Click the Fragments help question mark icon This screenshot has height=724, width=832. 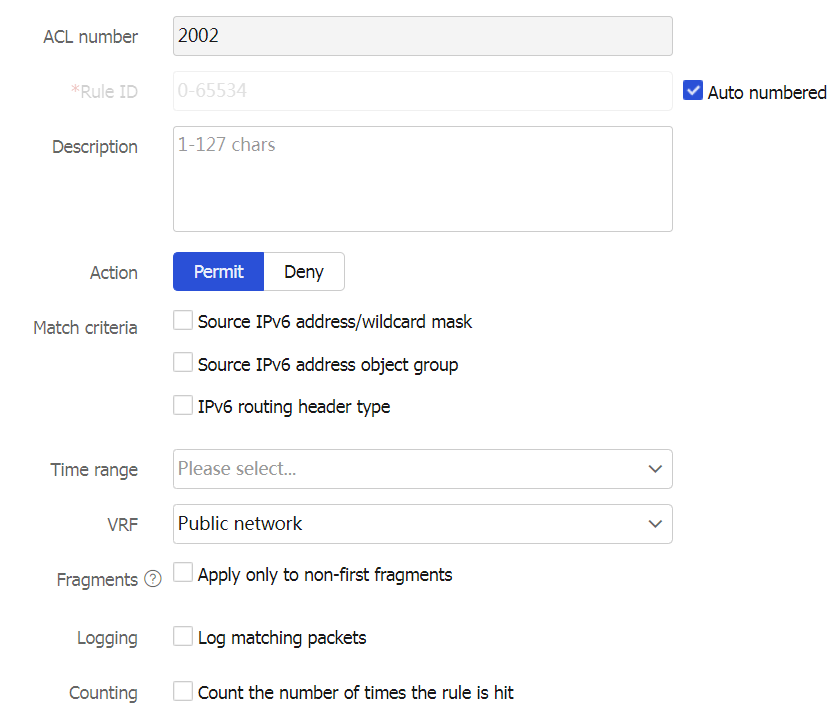click(152, 580)
